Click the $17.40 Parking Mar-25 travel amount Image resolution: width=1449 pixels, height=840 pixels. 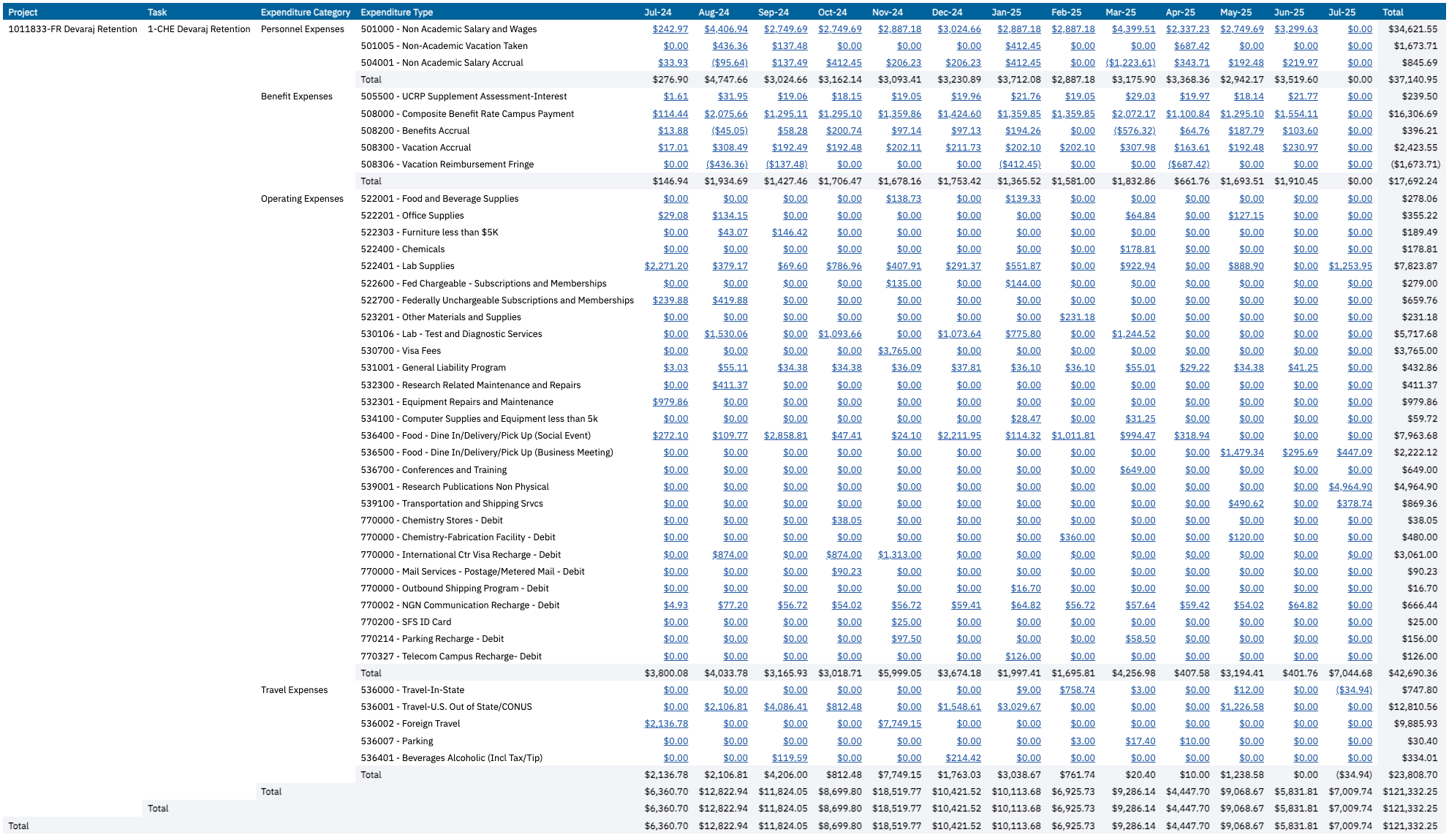1140,741
